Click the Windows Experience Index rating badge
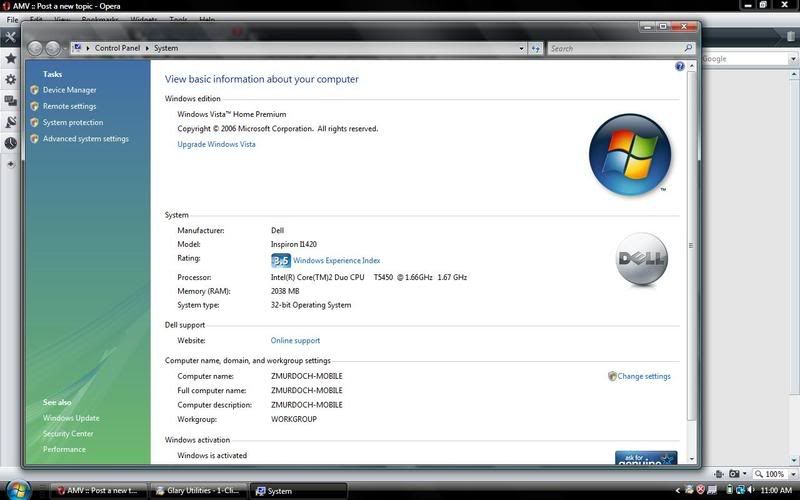 click(281, 260)
